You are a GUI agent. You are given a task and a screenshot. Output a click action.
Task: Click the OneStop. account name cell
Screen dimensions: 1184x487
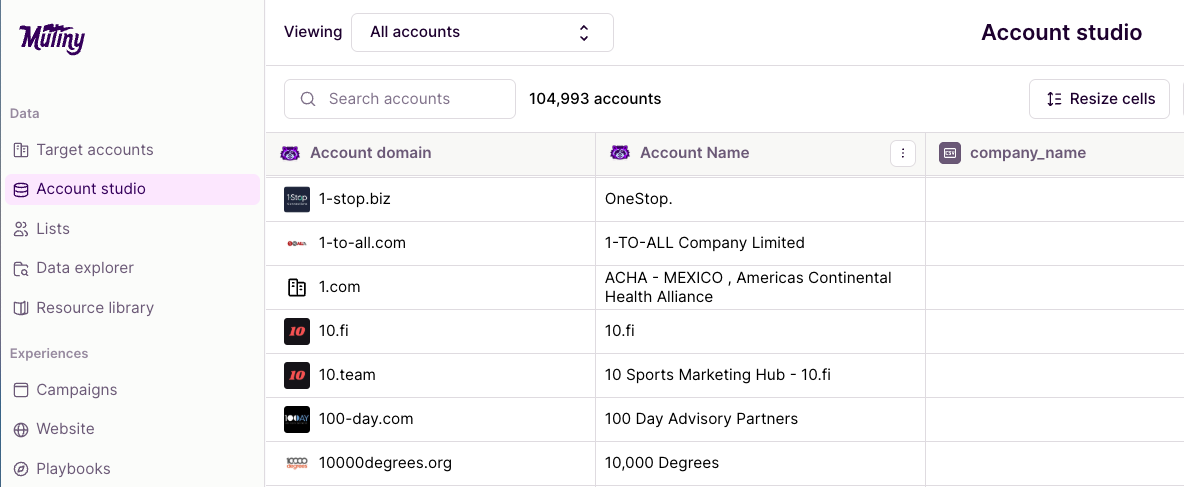click(760, 199)
